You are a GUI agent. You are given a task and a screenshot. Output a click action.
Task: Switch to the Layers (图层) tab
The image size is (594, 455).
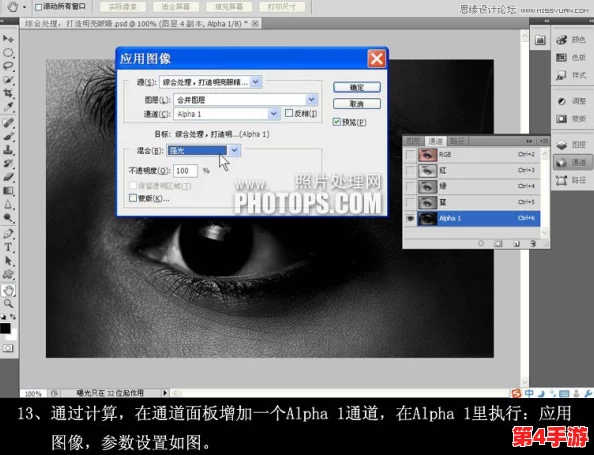point(413,141)
